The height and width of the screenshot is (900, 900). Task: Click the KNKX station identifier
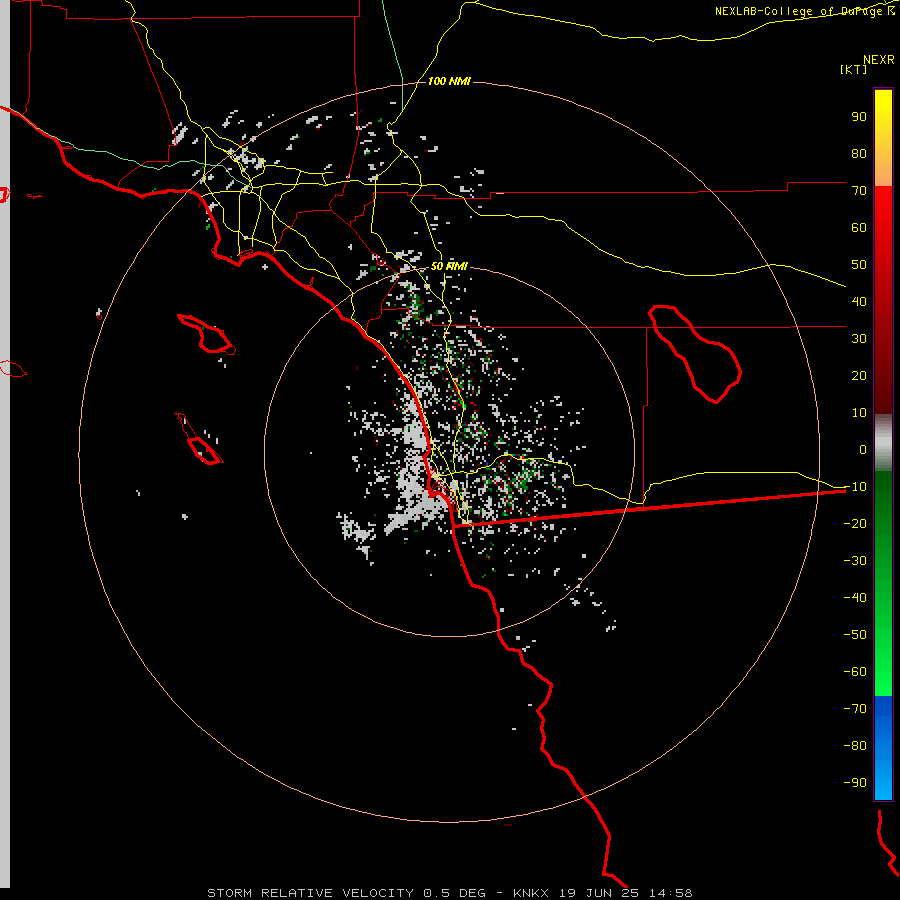tap(531, 893)
